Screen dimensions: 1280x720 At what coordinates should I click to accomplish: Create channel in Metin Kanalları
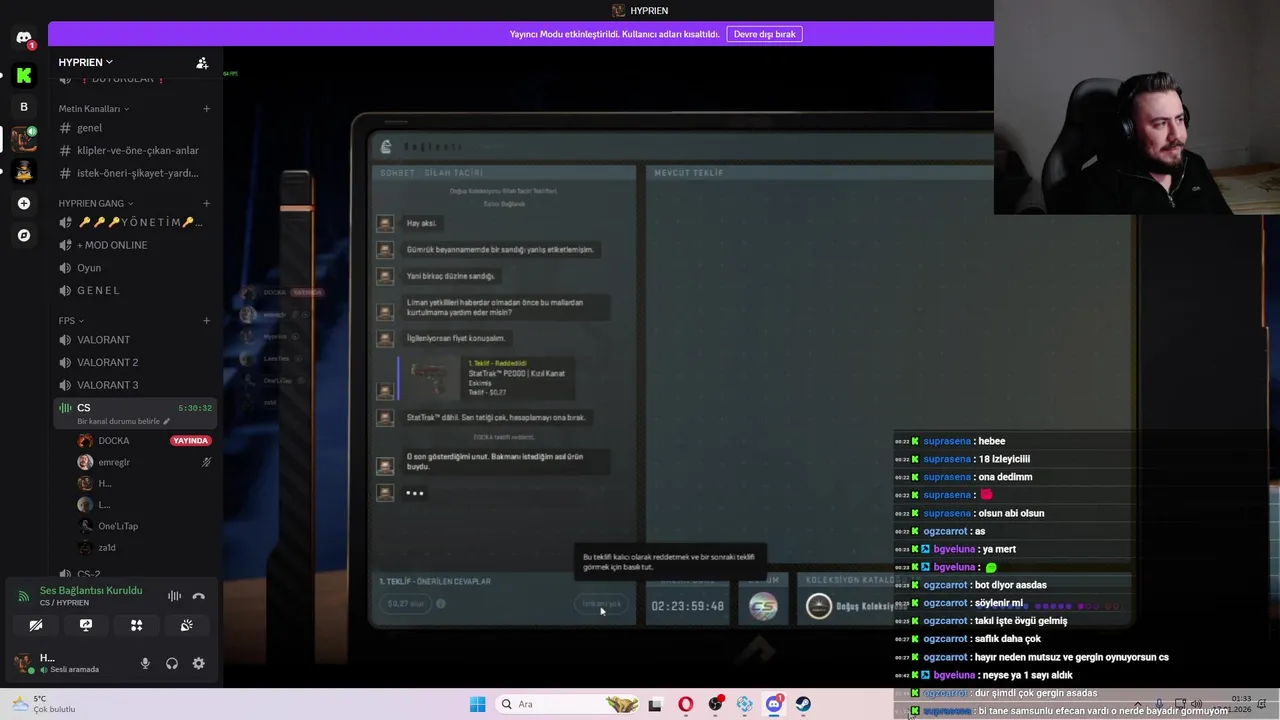206,108
